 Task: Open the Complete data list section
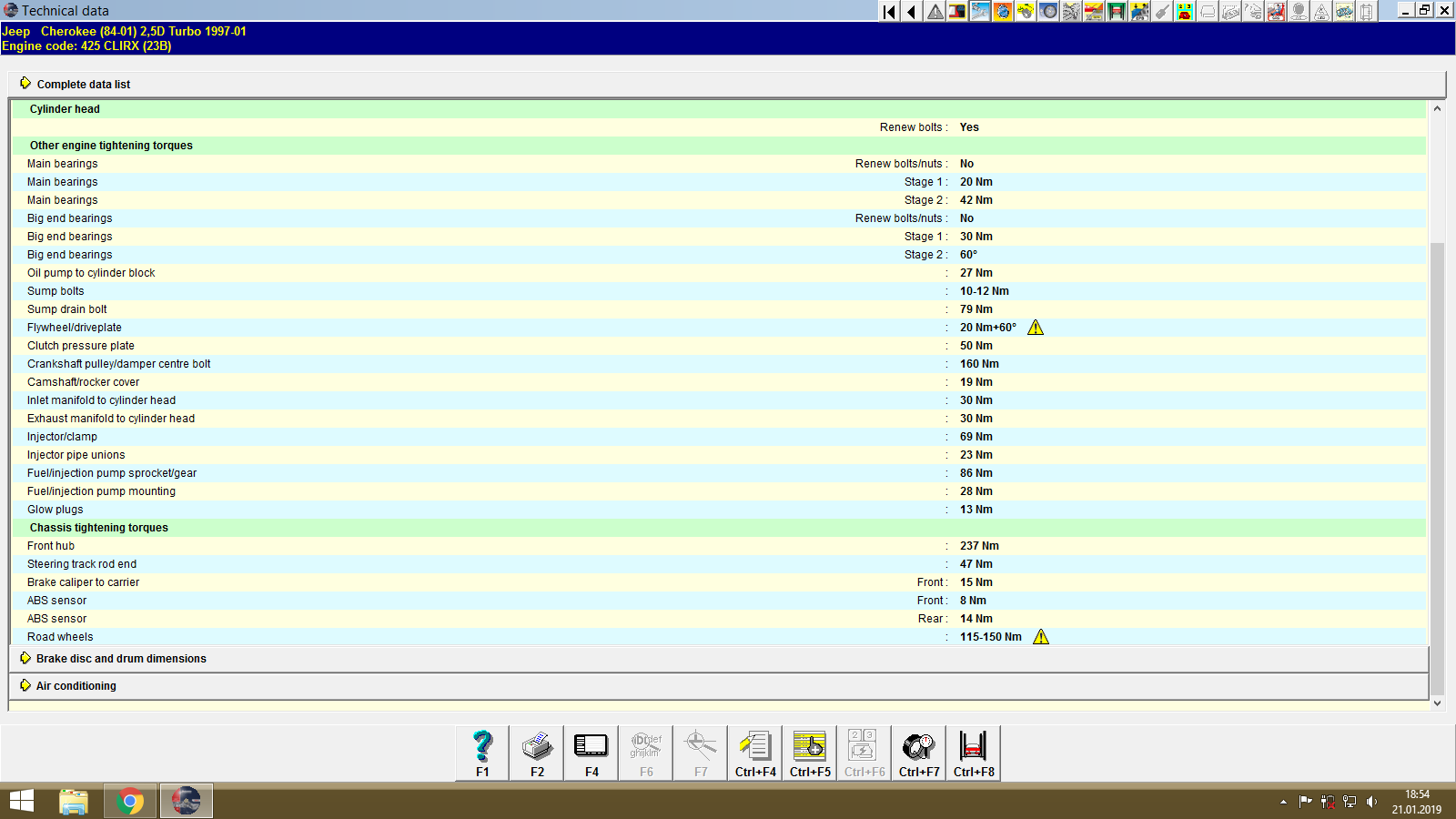click(x=83, y=84)
